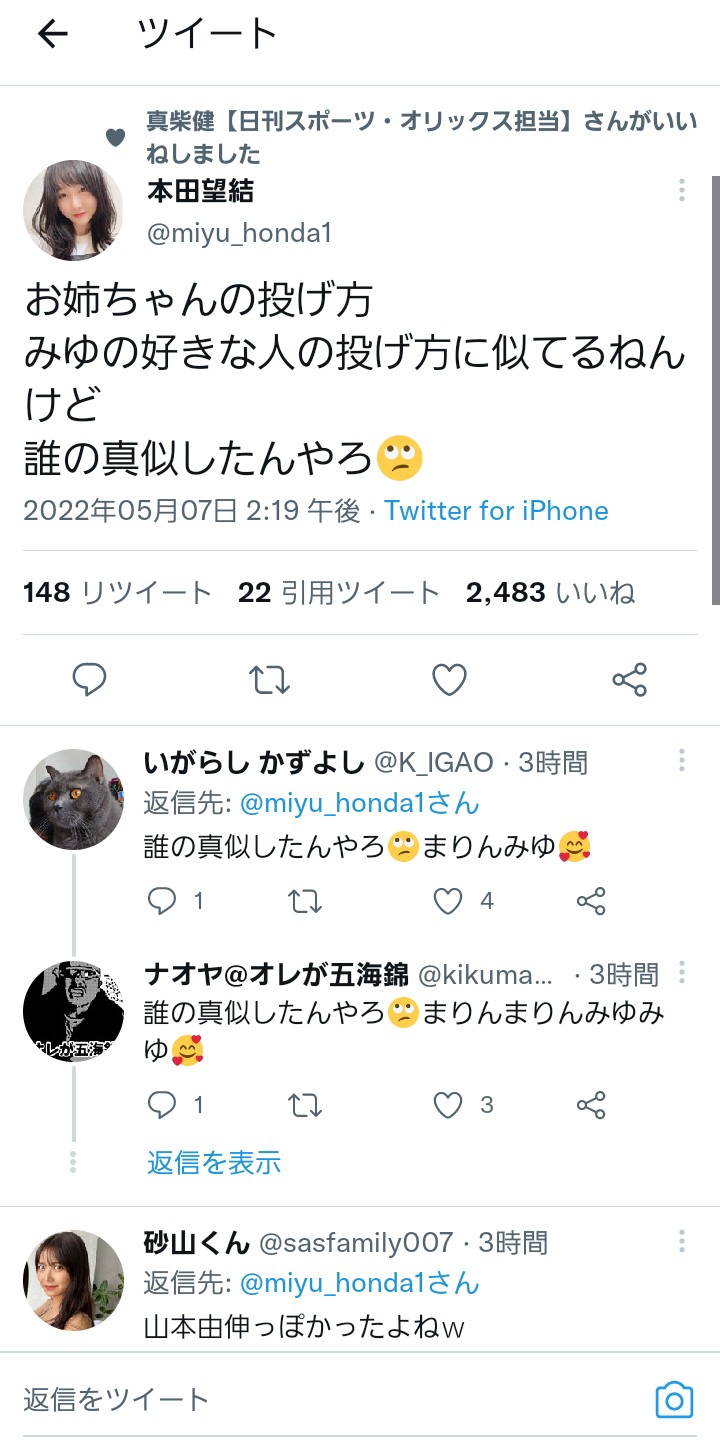The width and height of the screenshot is (720, 1440).
Task: Retweet いがらし かずよし's reply
Action: pos(305,902)
